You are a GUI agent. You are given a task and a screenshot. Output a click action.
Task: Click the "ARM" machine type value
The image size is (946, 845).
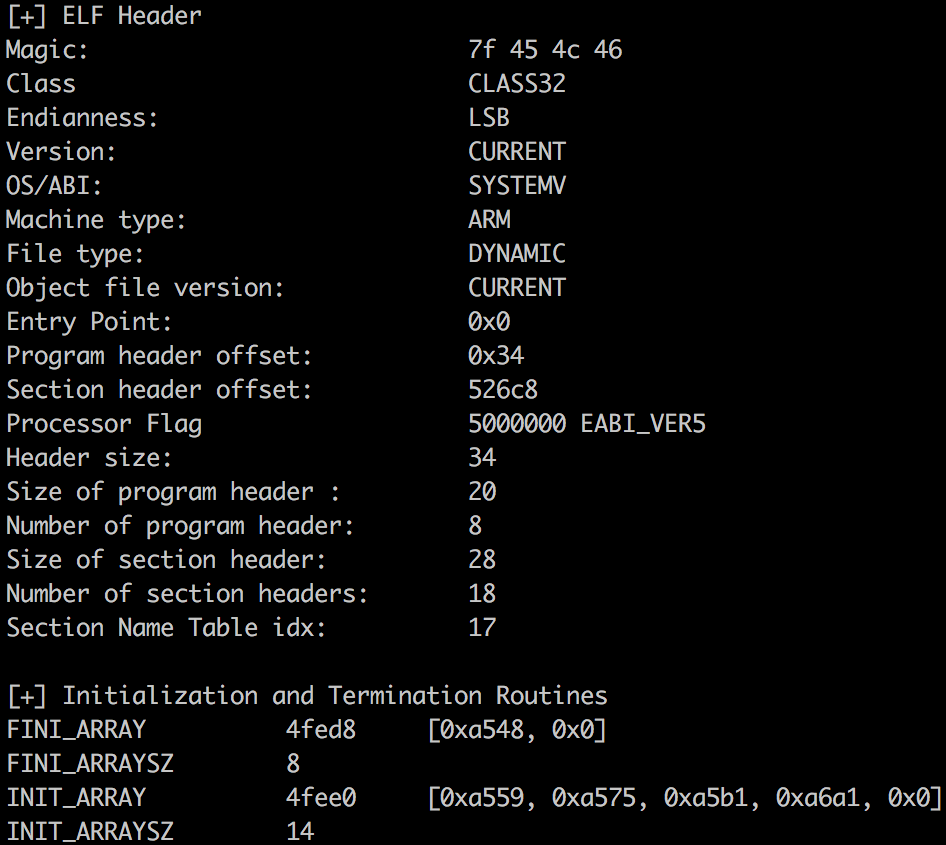click(489, 220)
